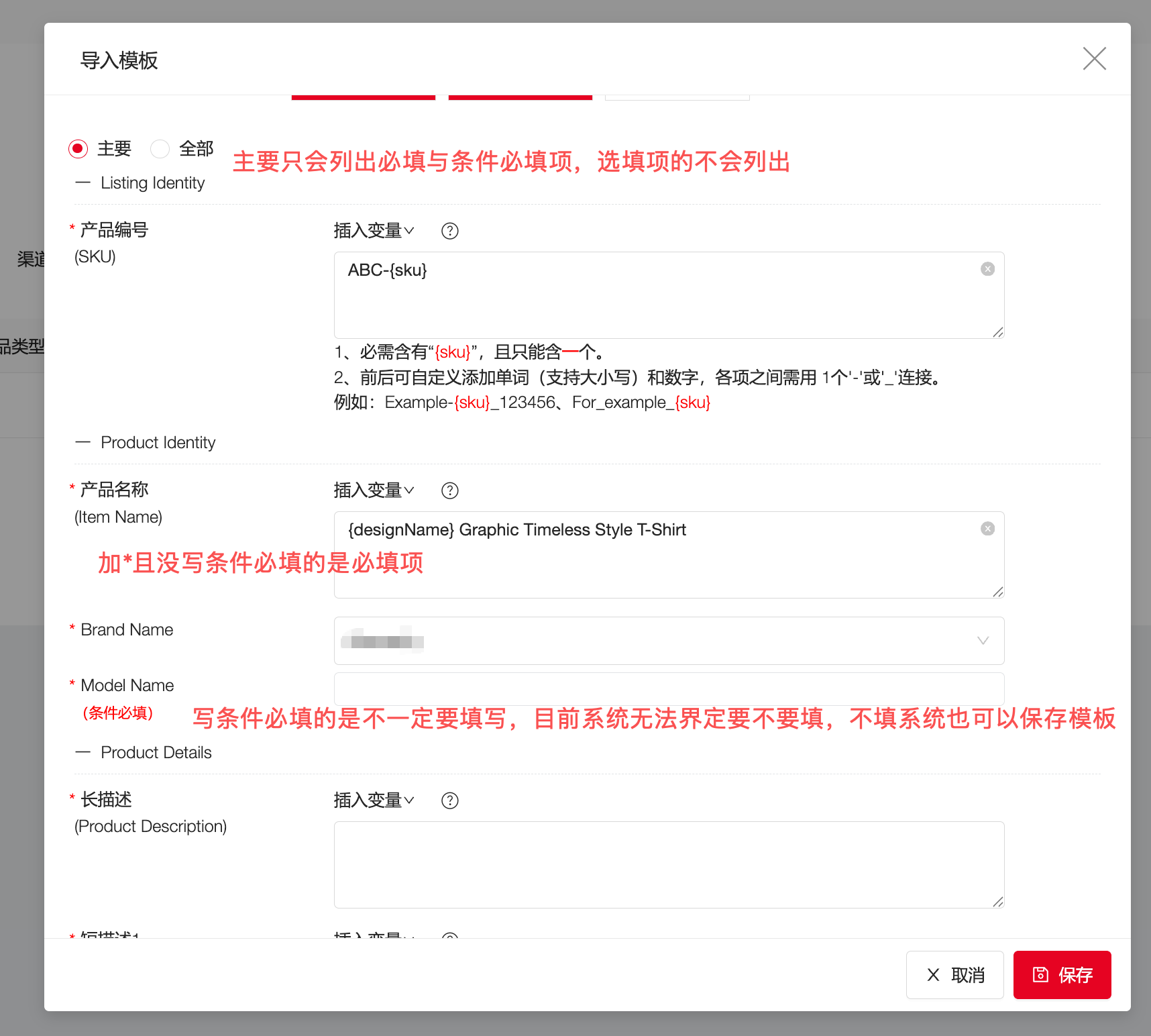Click help icon beside SKU insert variable
This screenshot has height=1036, width=1151.
click(450, 231)
